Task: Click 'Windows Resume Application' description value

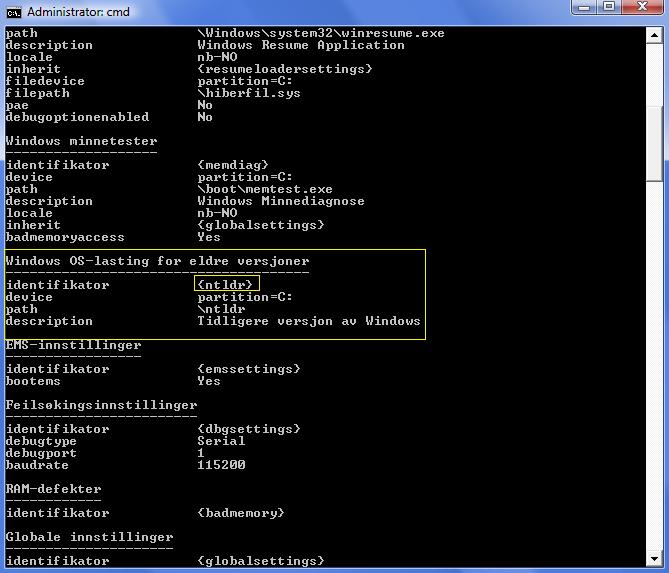Action: pyautogui.click(x=301, y=45)
